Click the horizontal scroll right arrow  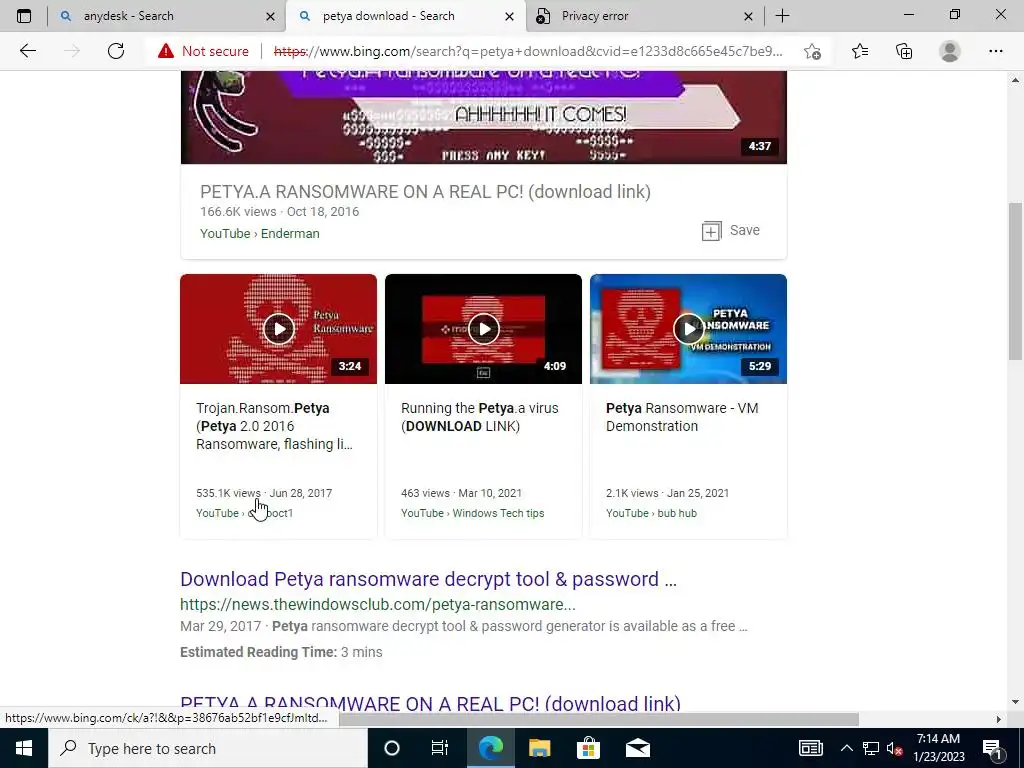998,719
